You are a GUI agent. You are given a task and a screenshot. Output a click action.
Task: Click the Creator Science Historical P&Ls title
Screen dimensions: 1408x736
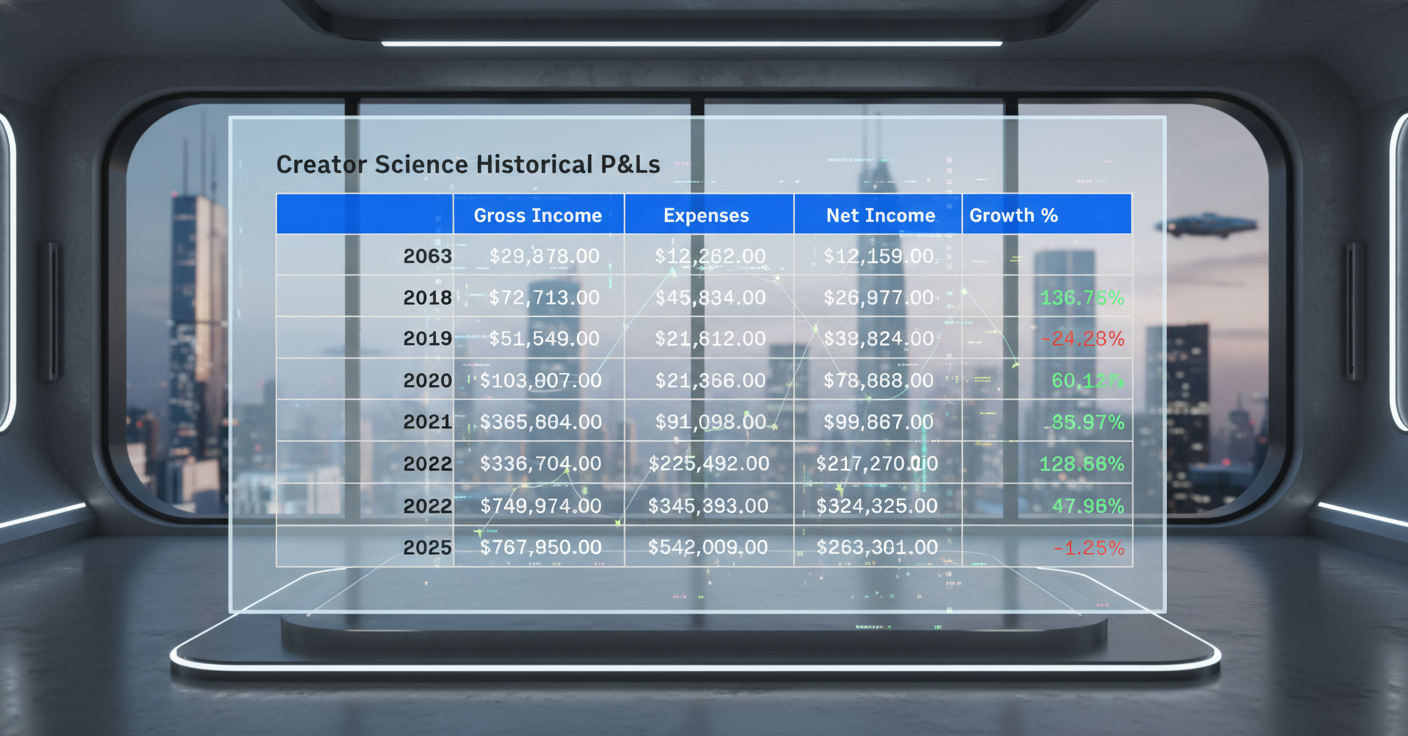coord(468,165)
